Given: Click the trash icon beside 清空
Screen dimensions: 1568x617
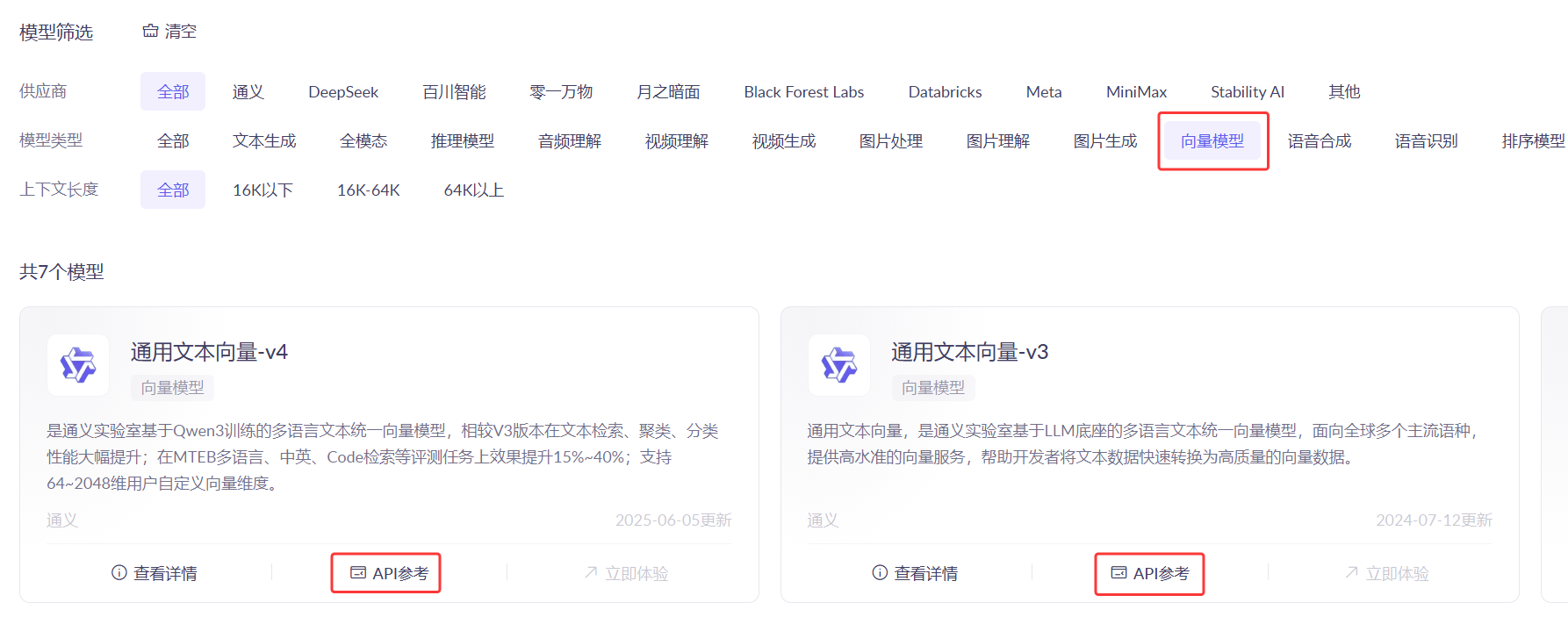Looking at the screenshot, I should tap(151, 32).
